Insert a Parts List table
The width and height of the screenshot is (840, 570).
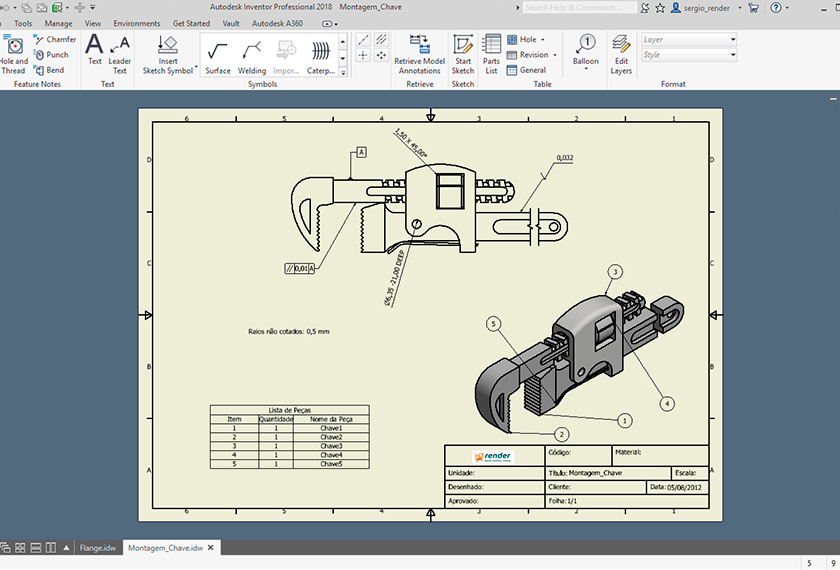[491, 54]
